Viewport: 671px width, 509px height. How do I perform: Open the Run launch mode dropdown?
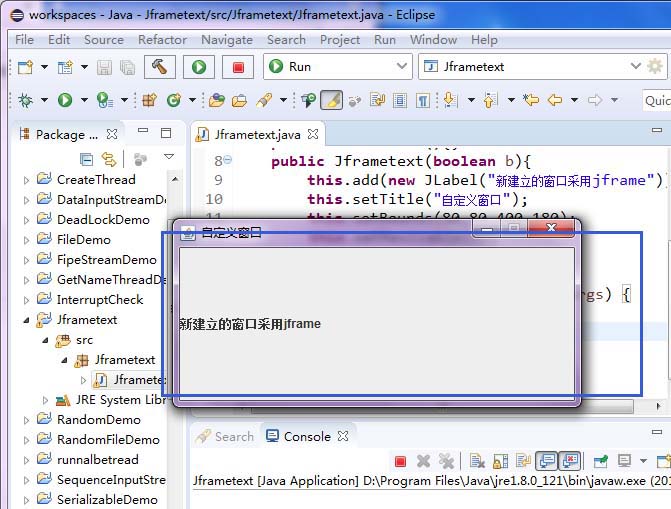point(336,67)
